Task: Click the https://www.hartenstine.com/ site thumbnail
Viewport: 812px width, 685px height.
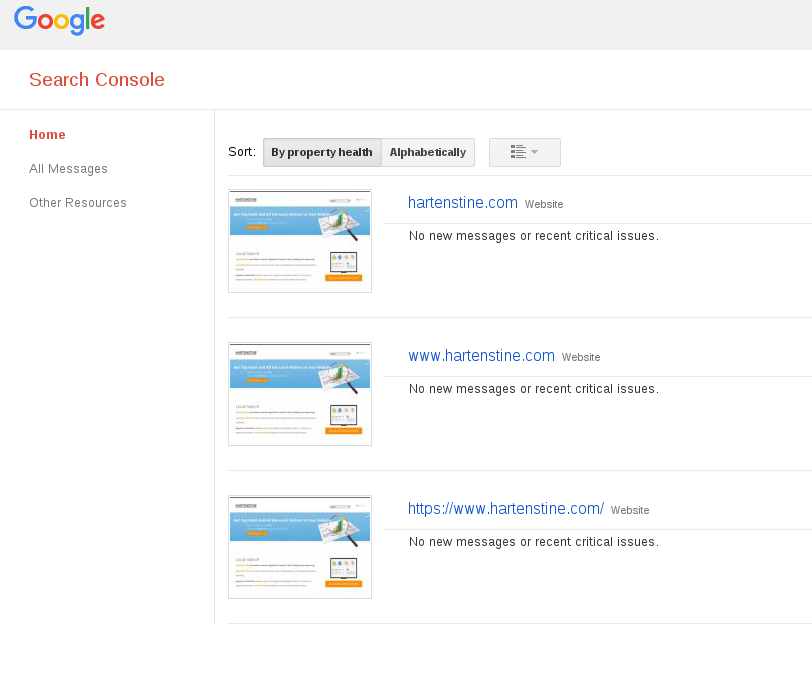Action: point(300,547)
